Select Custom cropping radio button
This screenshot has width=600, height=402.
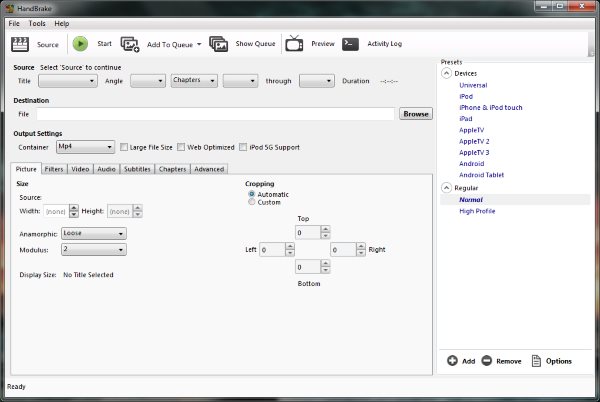pyautogui.click(x=251, y=202)
